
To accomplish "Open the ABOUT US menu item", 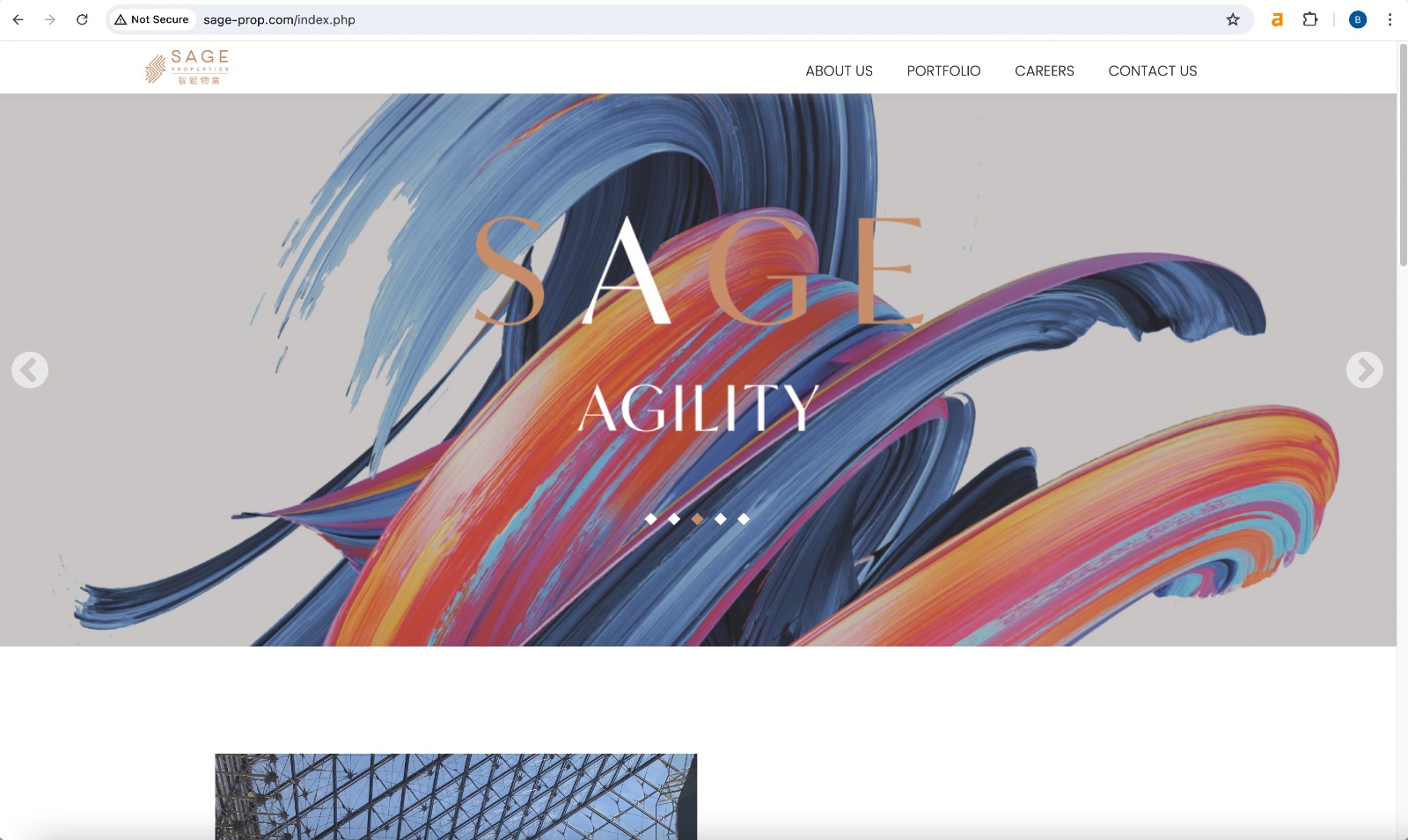I will coord(840,71).
